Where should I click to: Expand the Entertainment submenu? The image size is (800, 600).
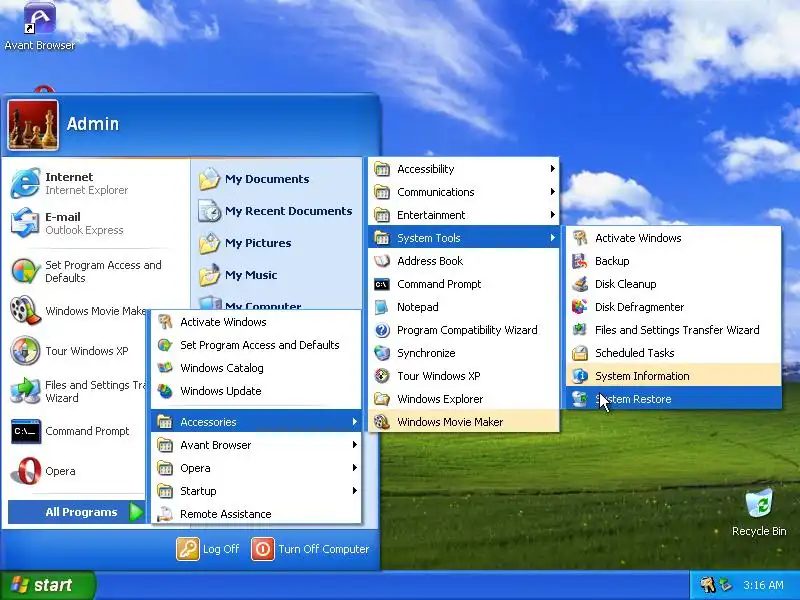(464, 215)
